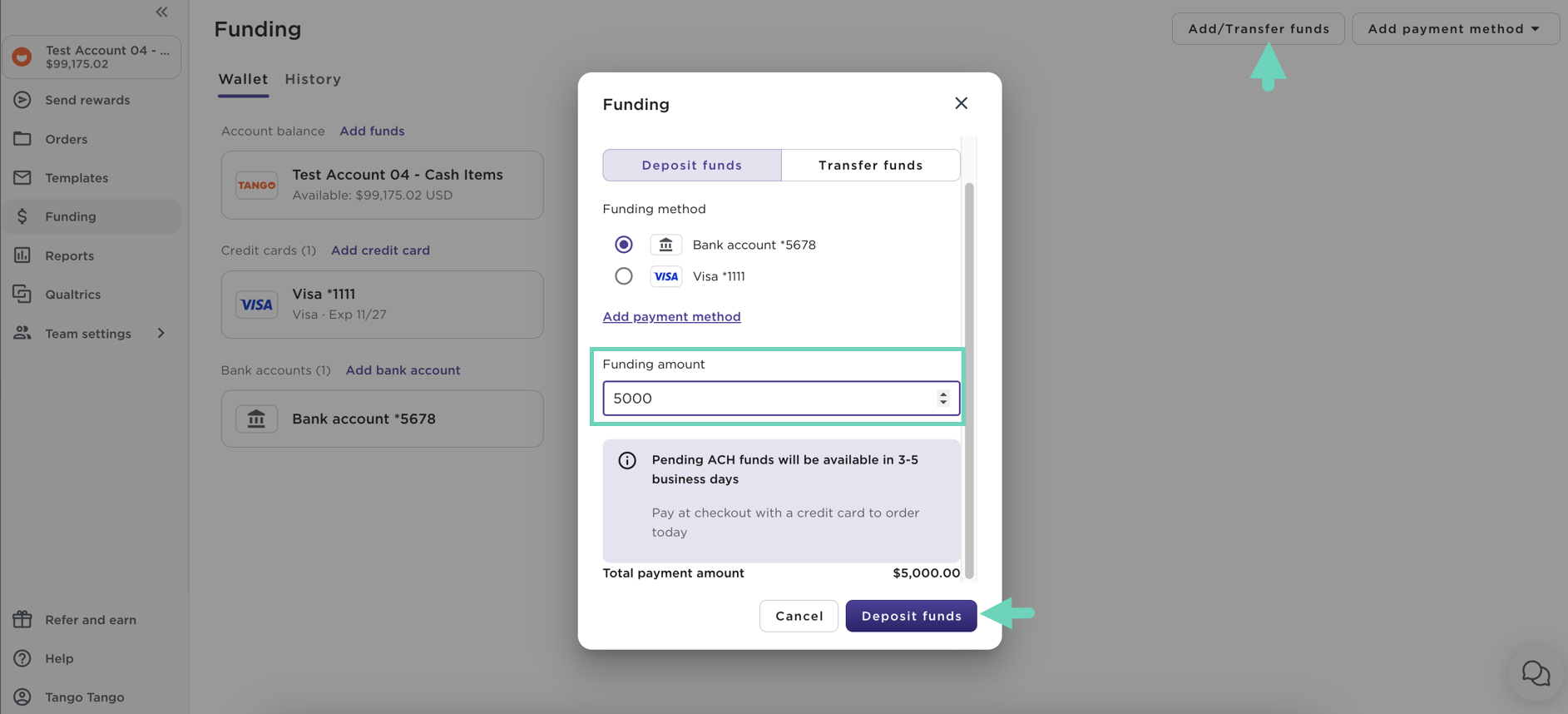Click the bank icon on the Bank account tile
The image size is (1568, 714).
(x=256, y=419)
